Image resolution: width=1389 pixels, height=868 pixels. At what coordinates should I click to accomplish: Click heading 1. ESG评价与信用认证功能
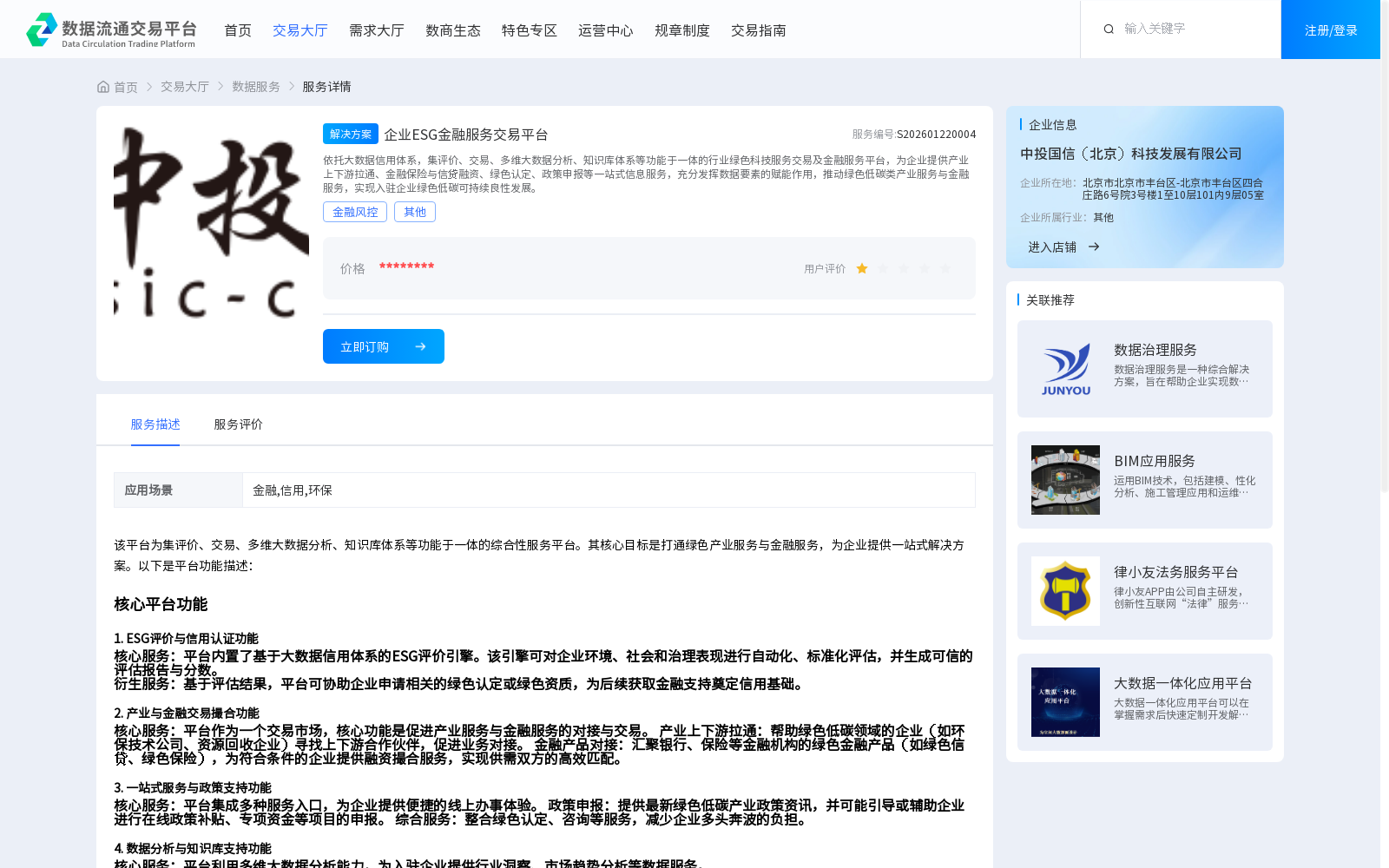[186, 639]
